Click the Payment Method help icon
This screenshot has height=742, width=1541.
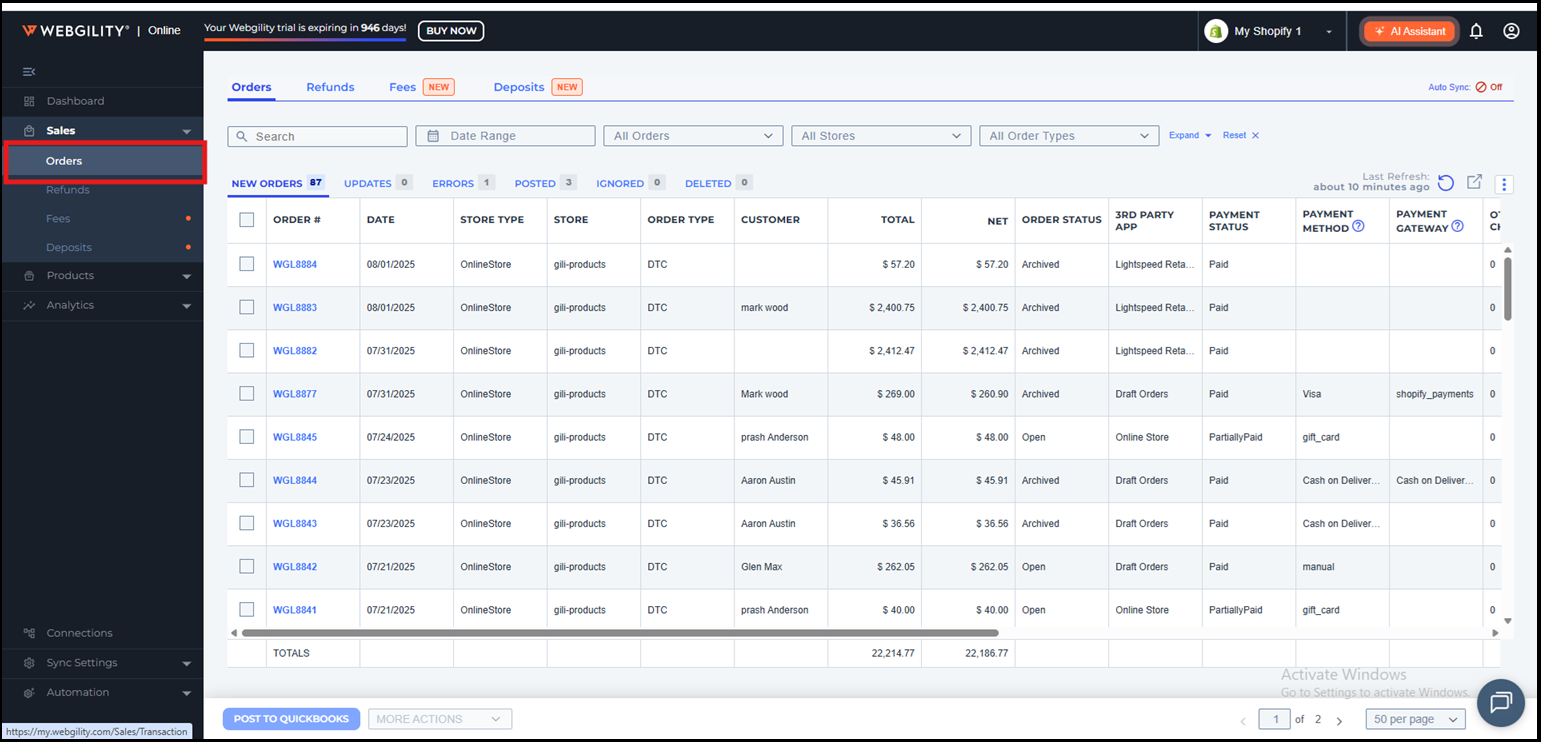[x=1358, y=226]
